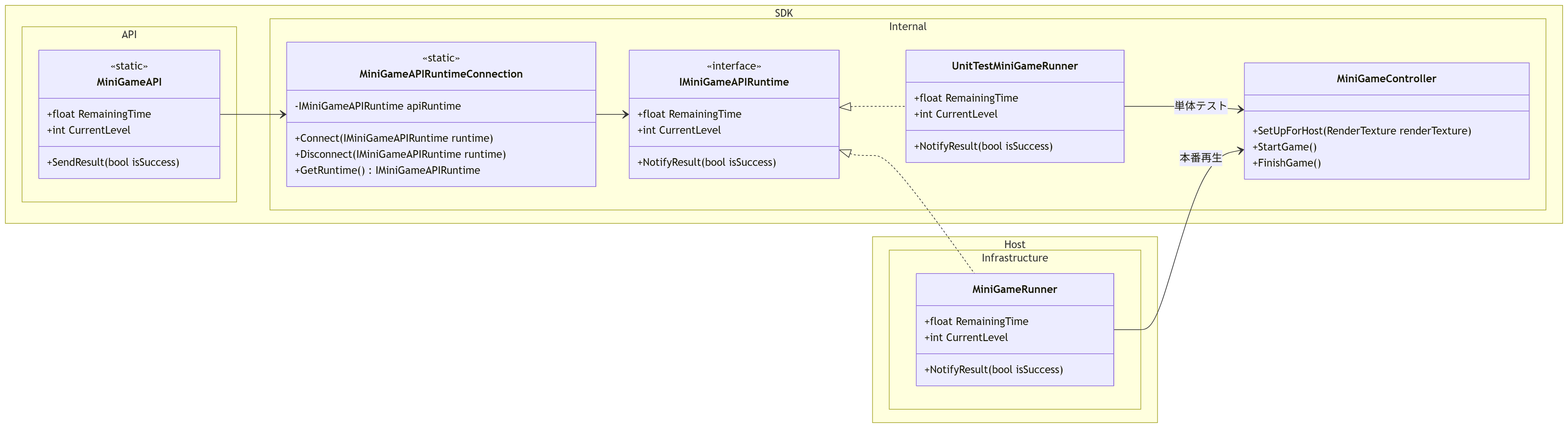Click +NotifyResult(bool isSuccess) in MiniGameRunner class
Viewport: 1568px width, 428px height.
click(993, 369)
